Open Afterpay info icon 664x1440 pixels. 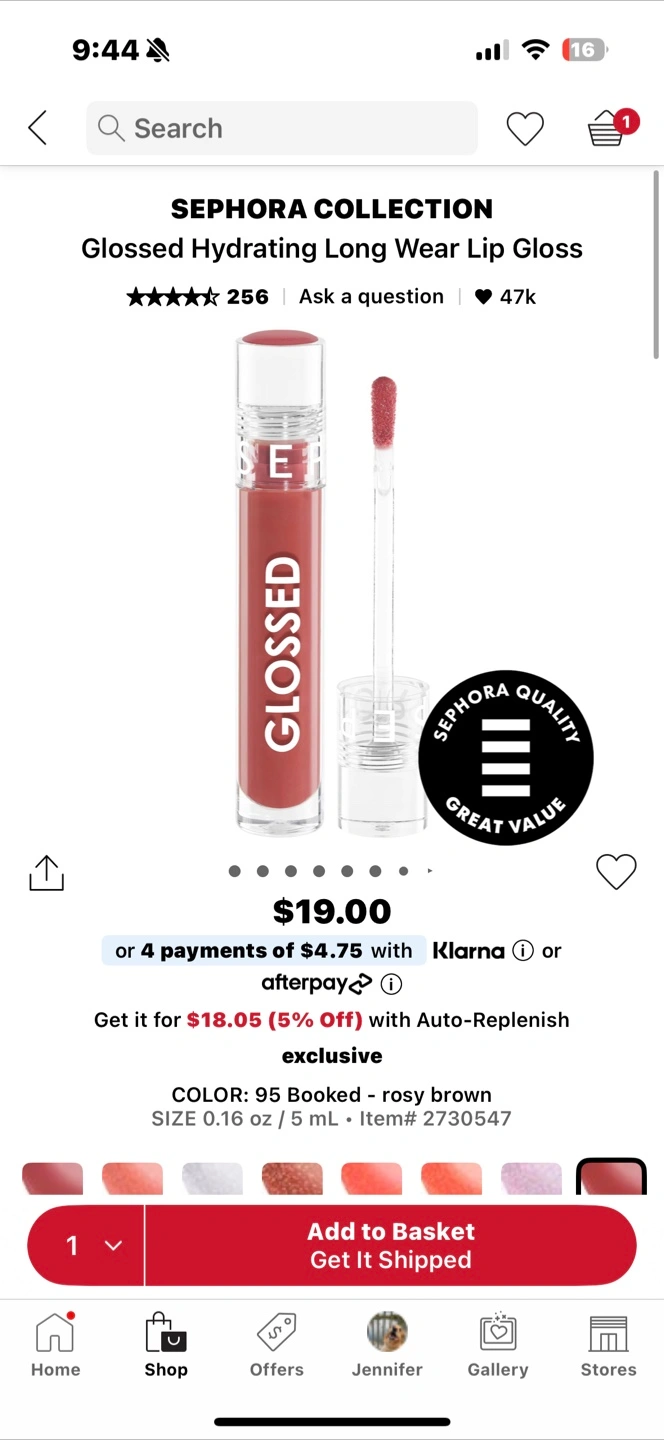(x=391, y=984)
